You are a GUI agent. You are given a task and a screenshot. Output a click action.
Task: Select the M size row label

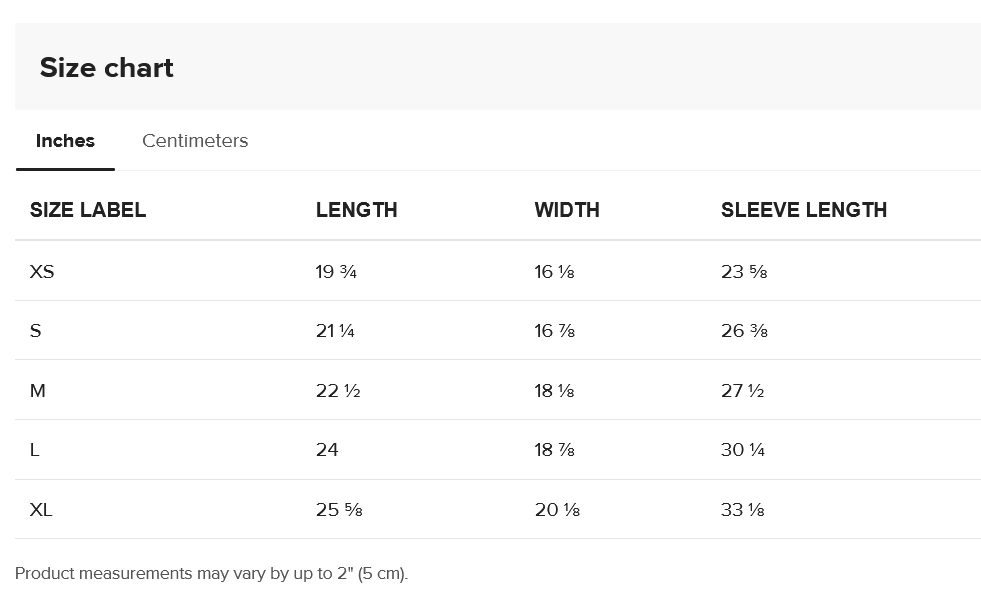[x=38, y=390]
